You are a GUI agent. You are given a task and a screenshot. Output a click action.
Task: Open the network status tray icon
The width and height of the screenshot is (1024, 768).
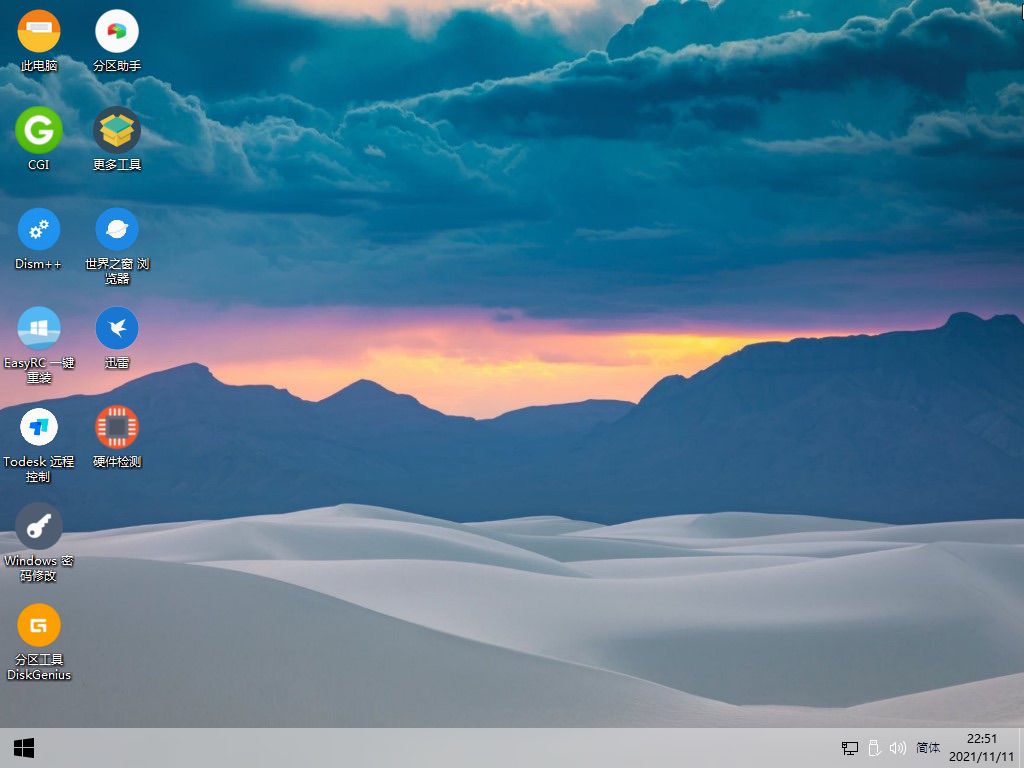[x=849, y=747]
